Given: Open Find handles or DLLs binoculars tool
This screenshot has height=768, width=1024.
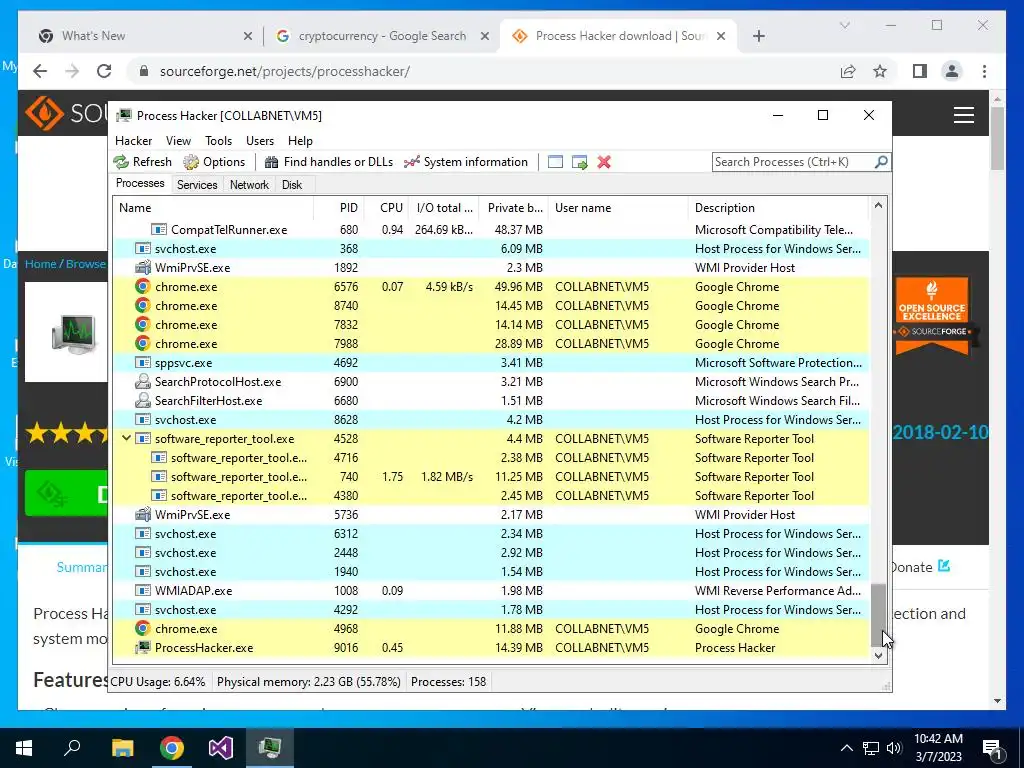Looking at the screenshot, I should point(272,162).
